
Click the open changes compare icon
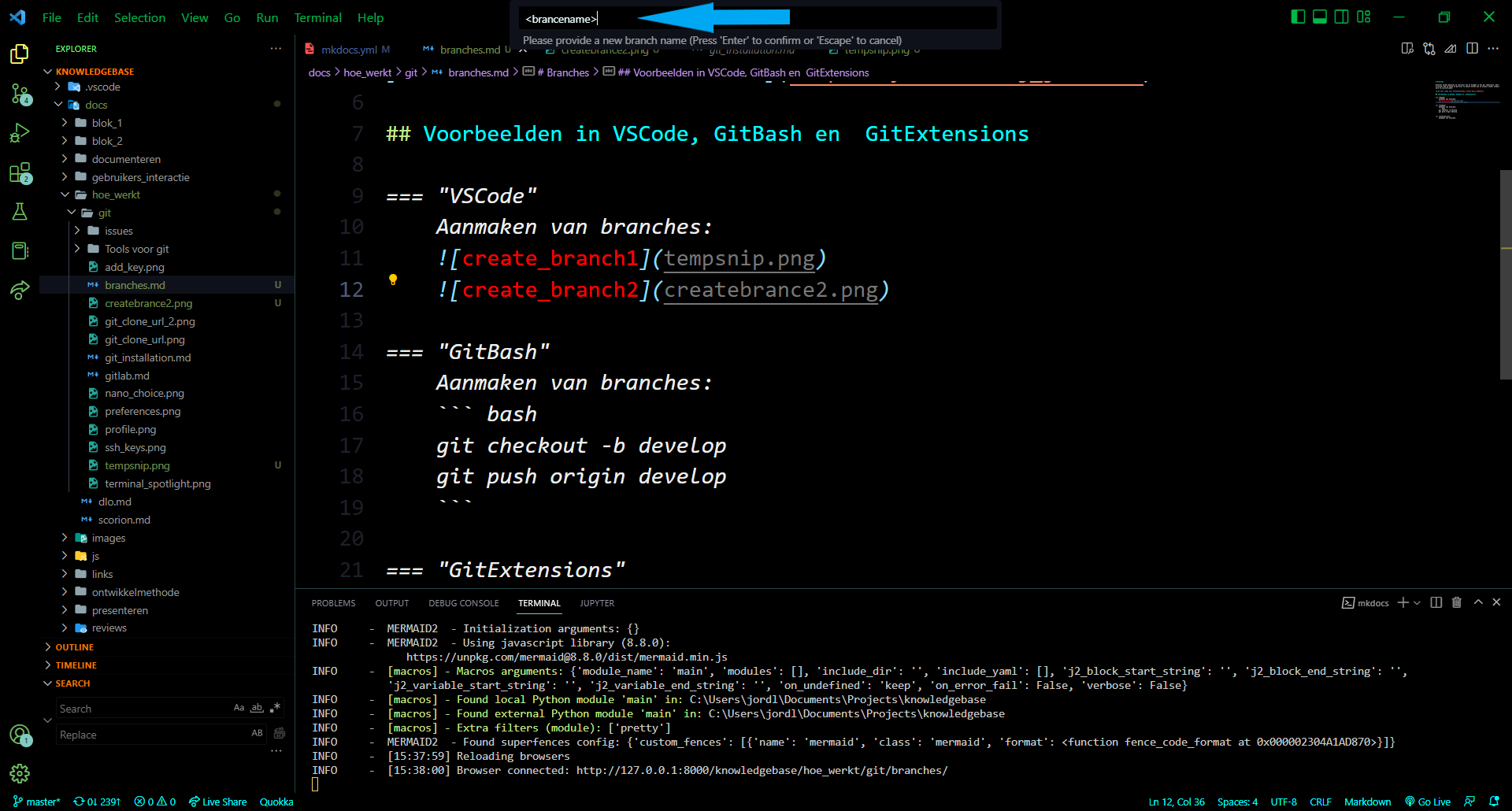(x=1429, y=49)
